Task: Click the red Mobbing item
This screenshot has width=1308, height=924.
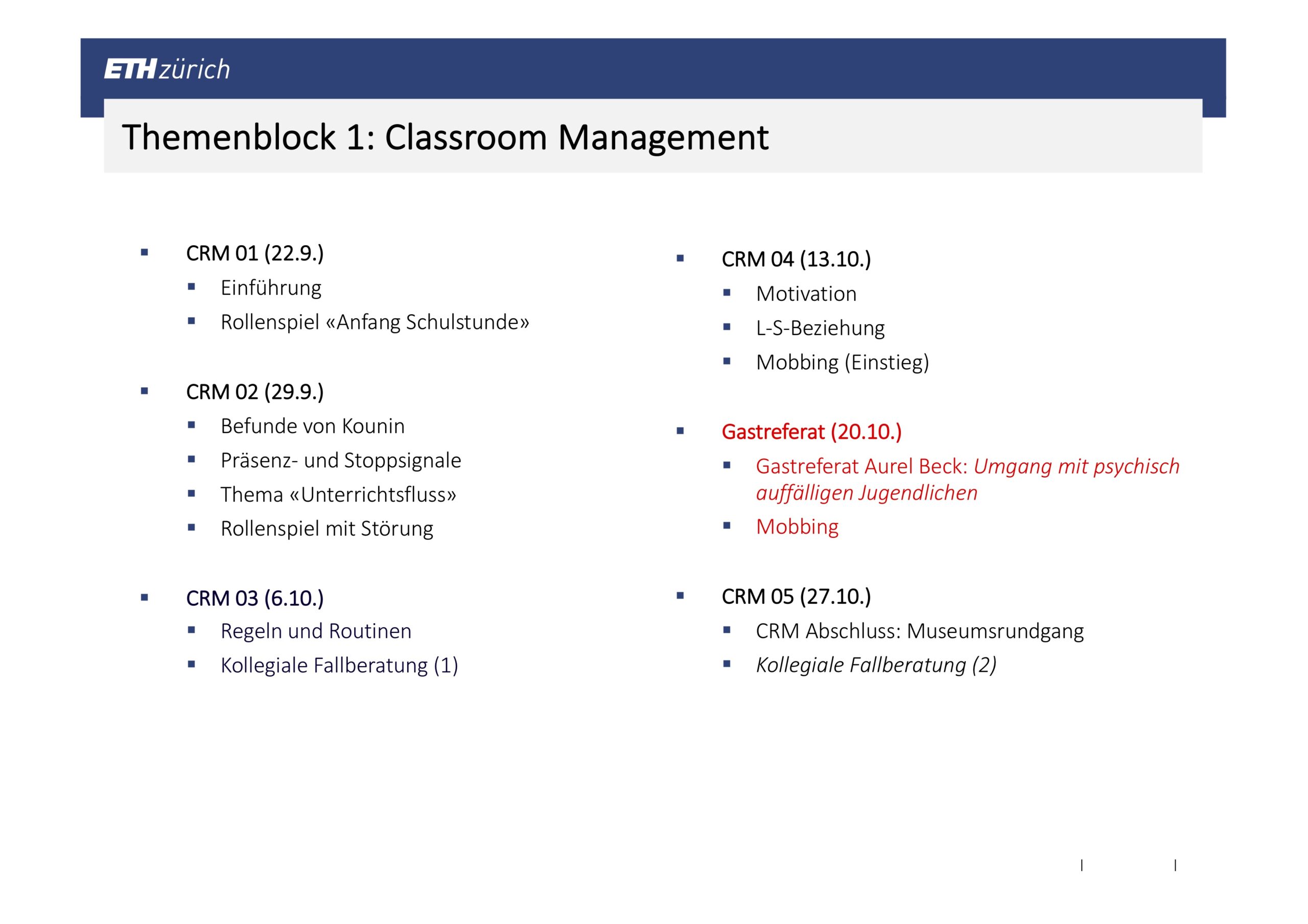Action: point(797,527)
